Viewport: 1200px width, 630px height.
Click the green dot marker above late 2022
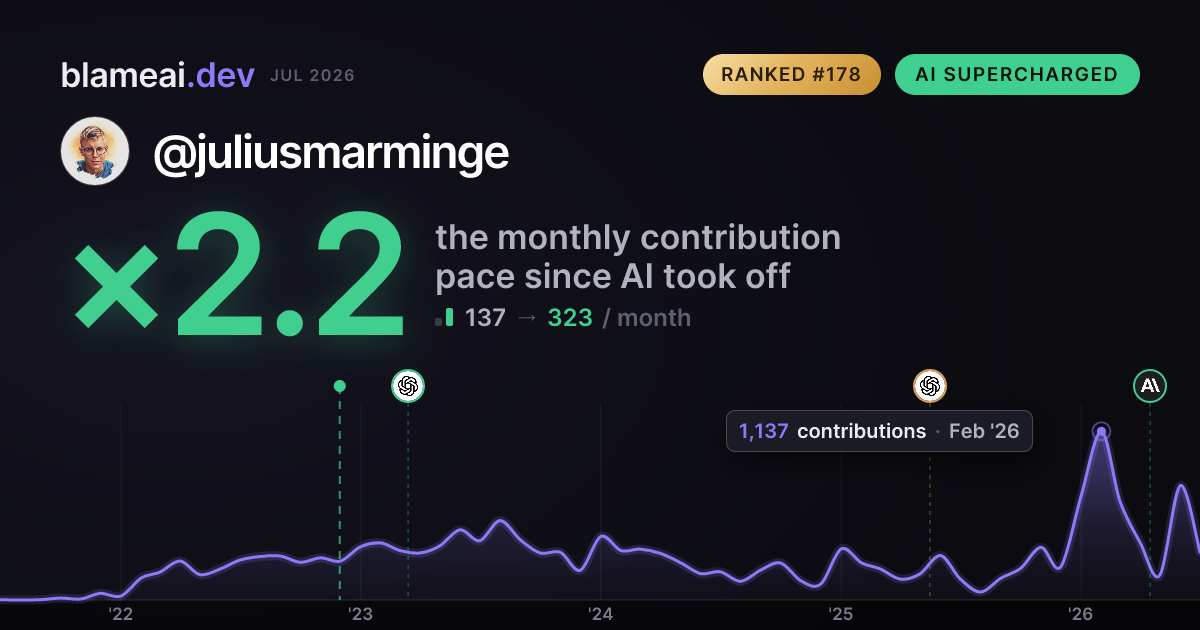pyautogui.click(x=340, y=386)
